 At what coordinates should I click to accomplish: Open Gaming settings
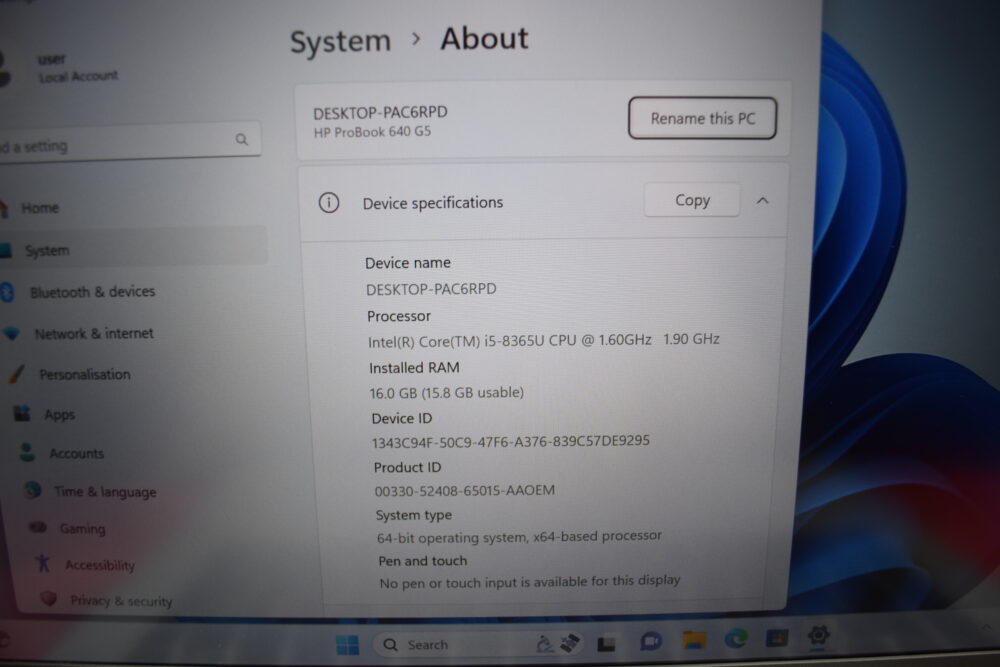click(82, 529)
